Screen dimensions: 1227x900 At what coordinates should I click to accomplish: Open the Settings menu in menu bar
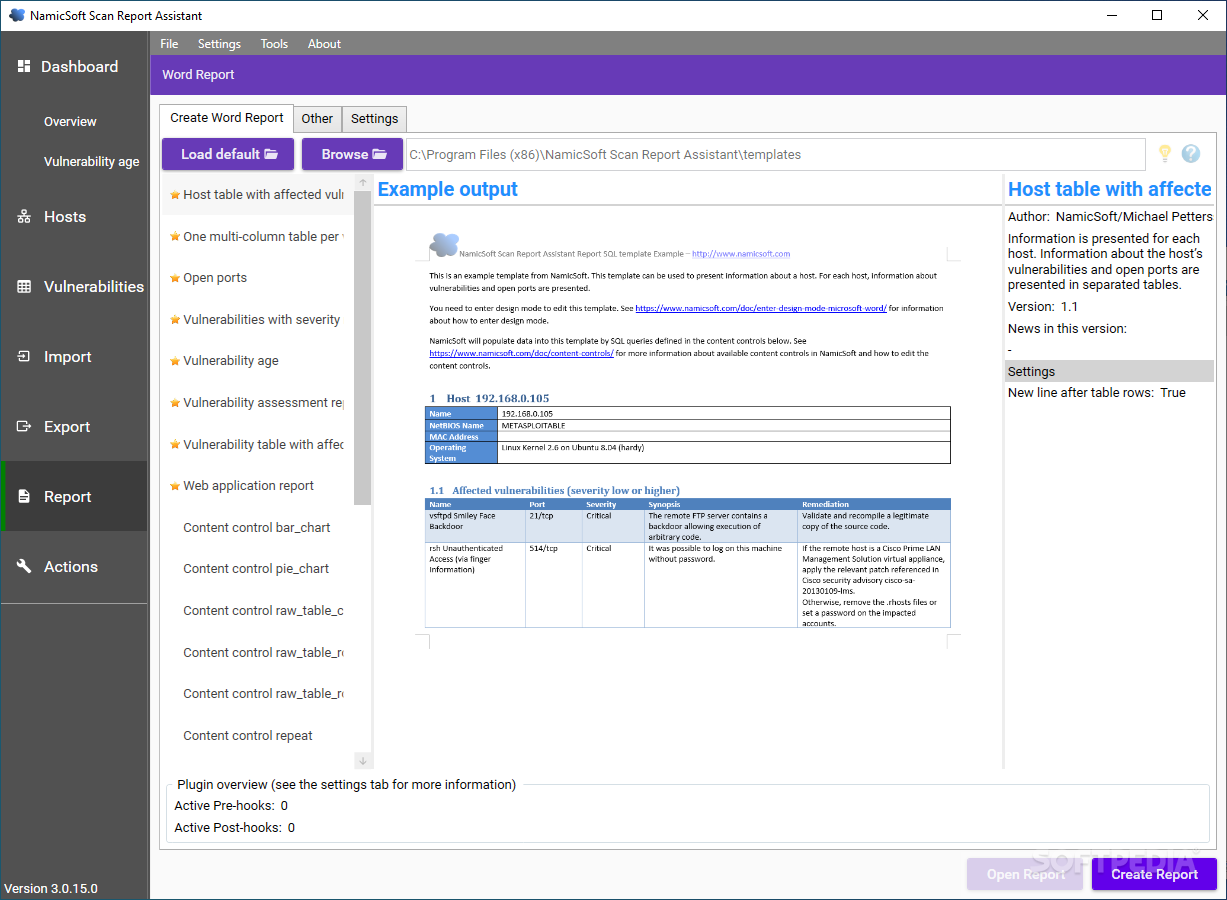pos(219,44)
